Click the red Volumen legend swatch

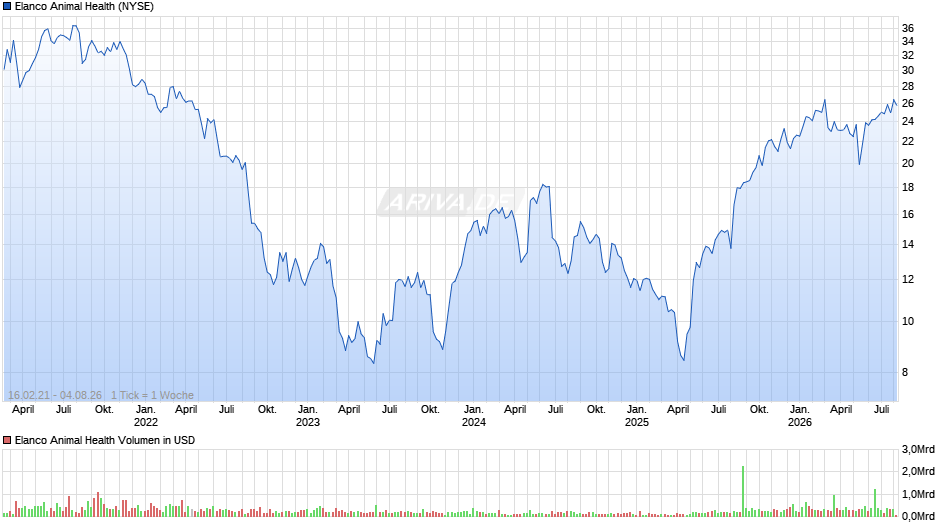7,440
